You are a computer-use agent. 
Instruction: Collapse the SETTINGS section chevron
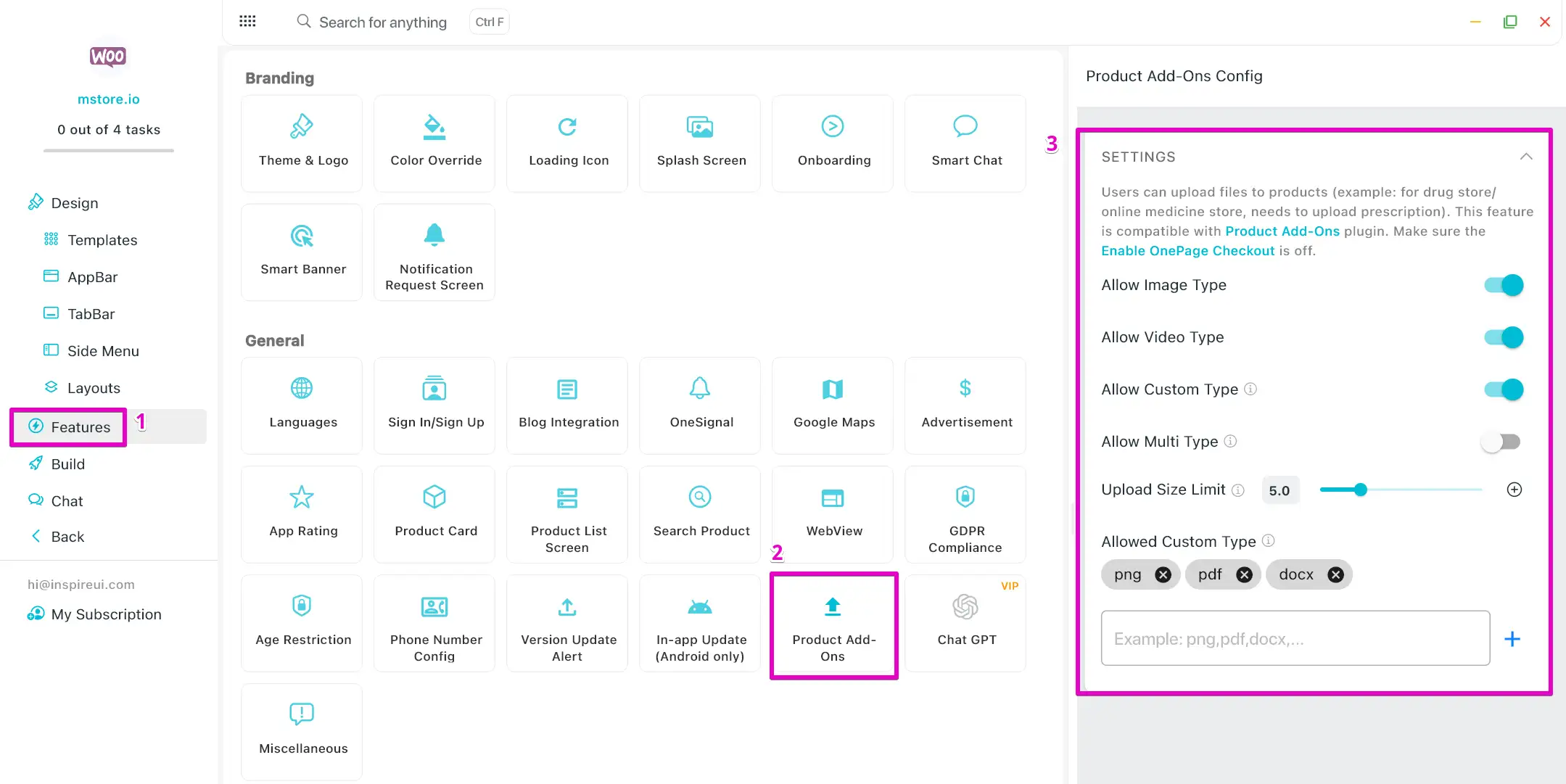tap(1526, 157)
